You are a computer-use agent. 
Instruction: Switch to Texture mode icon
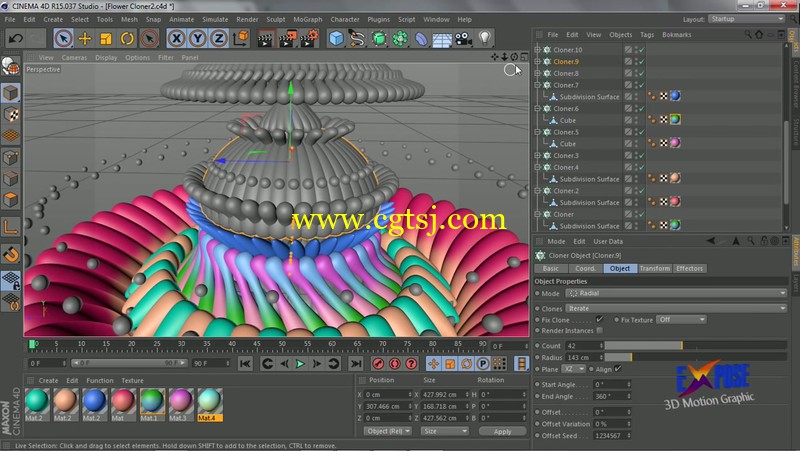point(11,114)
